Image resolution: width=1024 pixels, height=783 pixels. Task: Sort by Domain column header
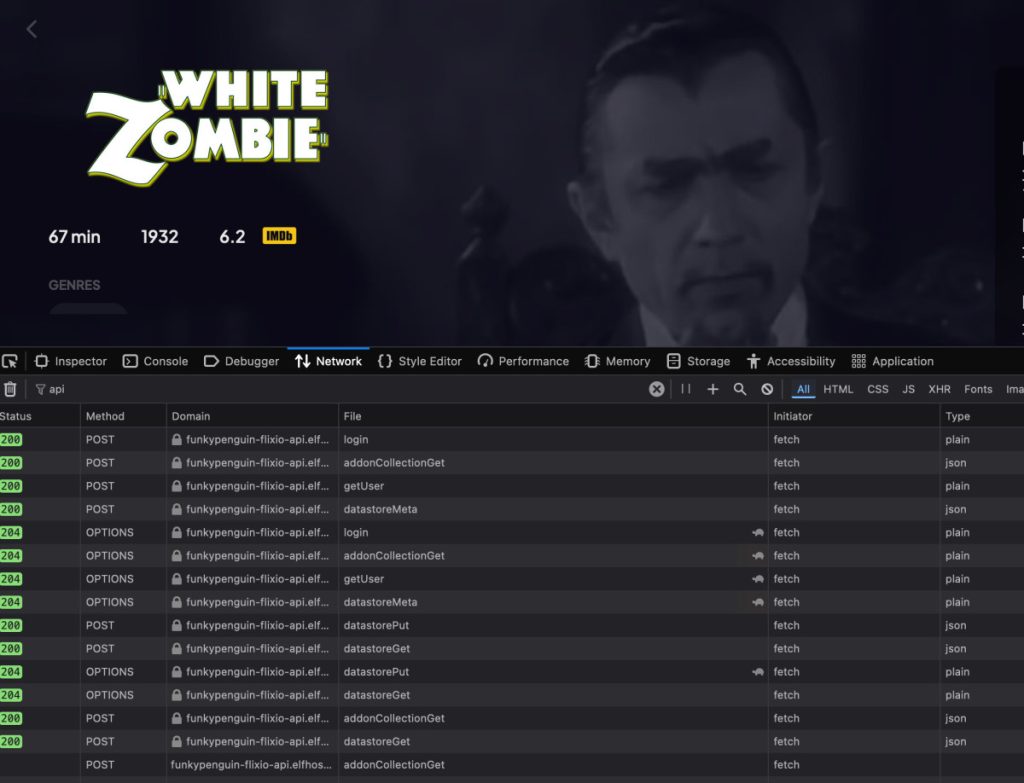(x=252, y=416)
